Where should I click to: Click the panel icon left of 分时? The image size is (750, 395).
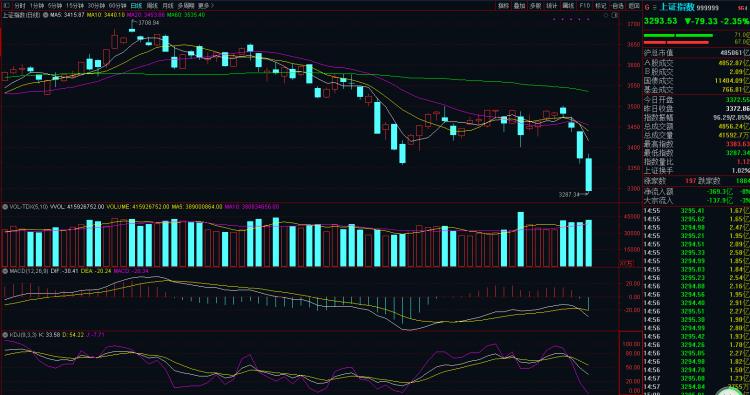pyautogui.click(x=6, y=6)
